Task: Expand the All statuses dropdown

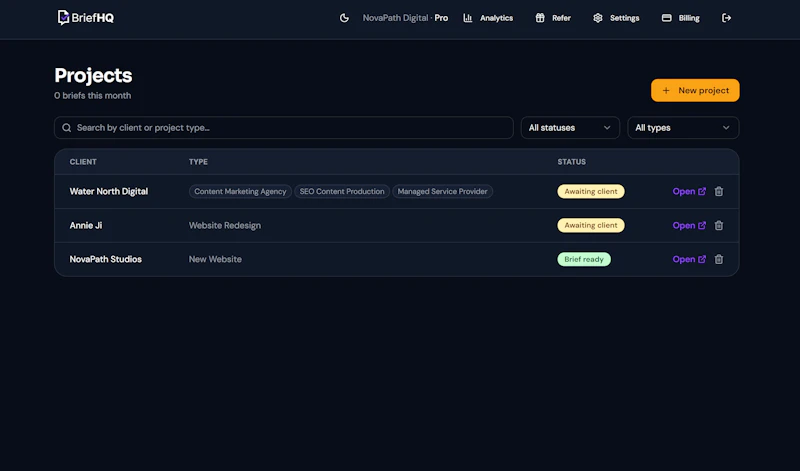Action: [x=570, y=128]
